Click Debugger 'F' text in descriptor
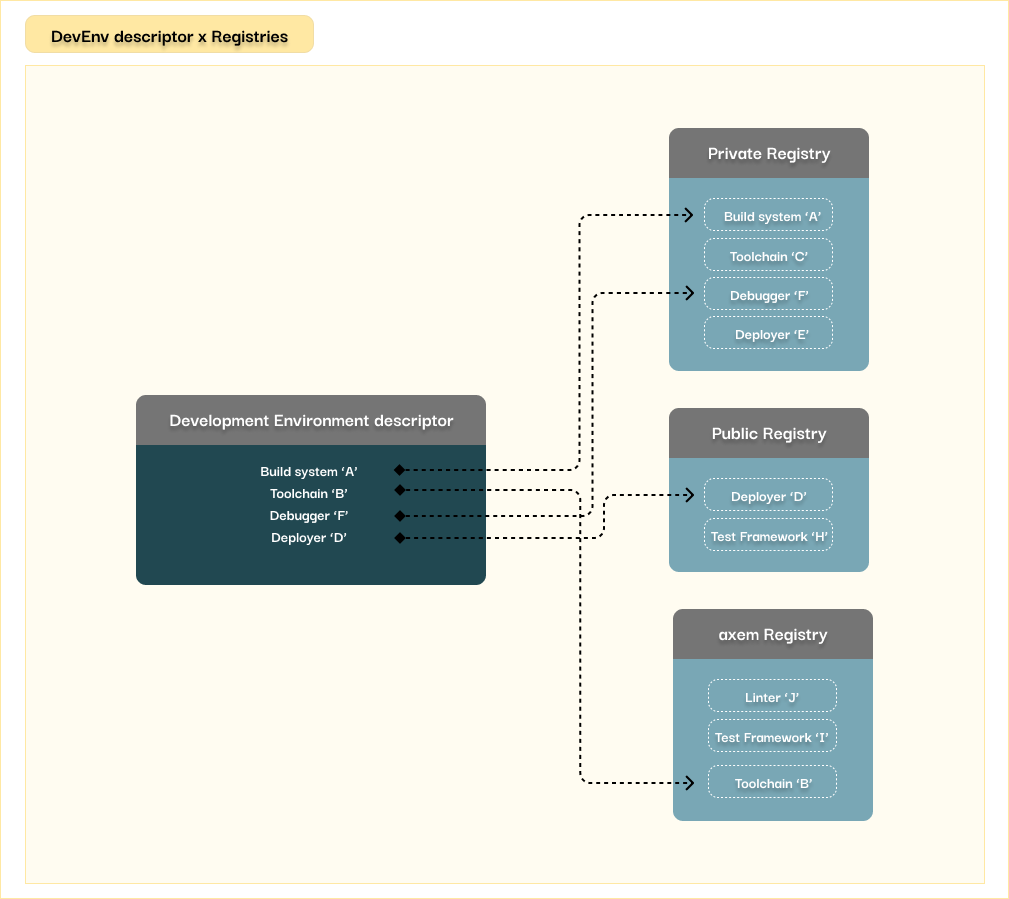This screenshot has height=899, width=1009. 309,515
